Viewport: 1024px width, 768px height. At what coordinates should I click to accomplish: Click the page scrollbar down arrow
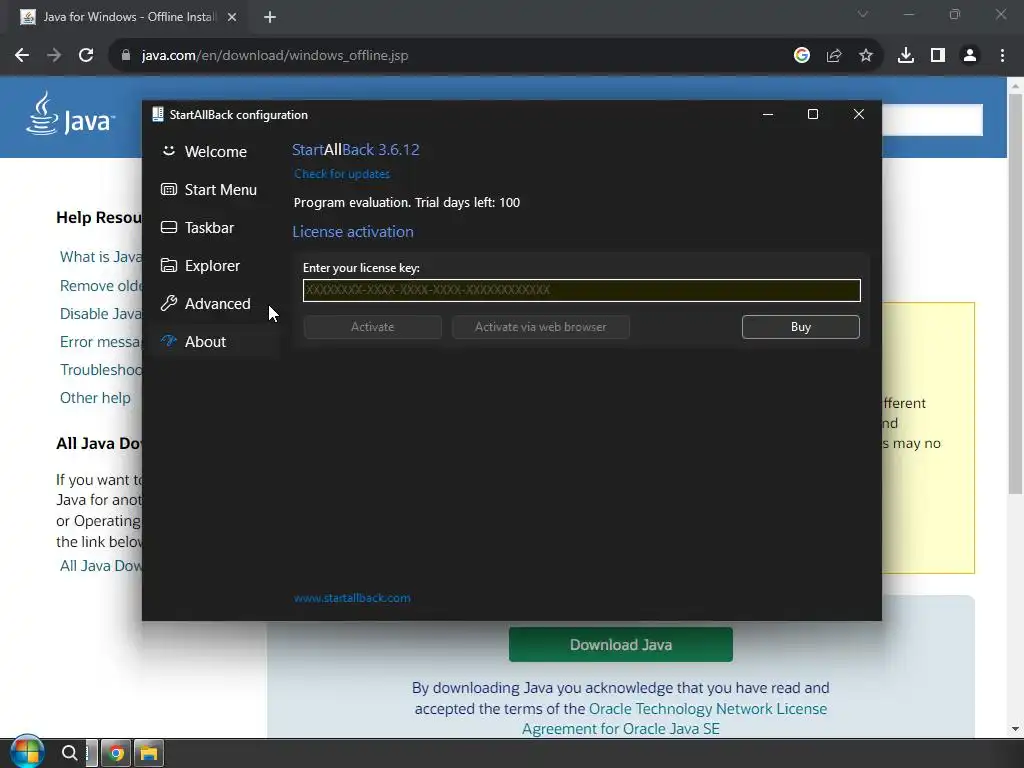click(x=1015, y=729)
